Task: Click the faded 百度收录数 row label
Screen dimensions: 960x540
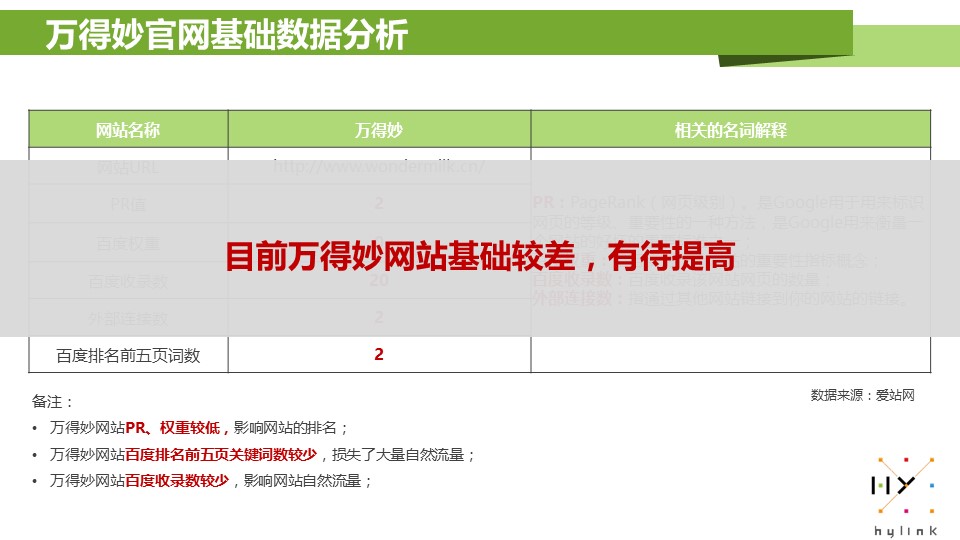Action: [128, 281]
